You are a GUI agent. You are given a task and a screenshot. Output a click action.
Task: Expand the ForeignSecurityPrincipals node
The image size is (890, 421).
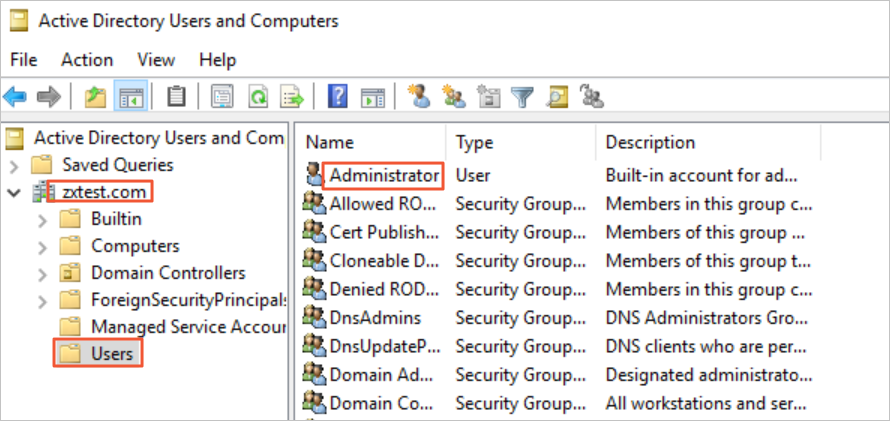tap(43, 301)
